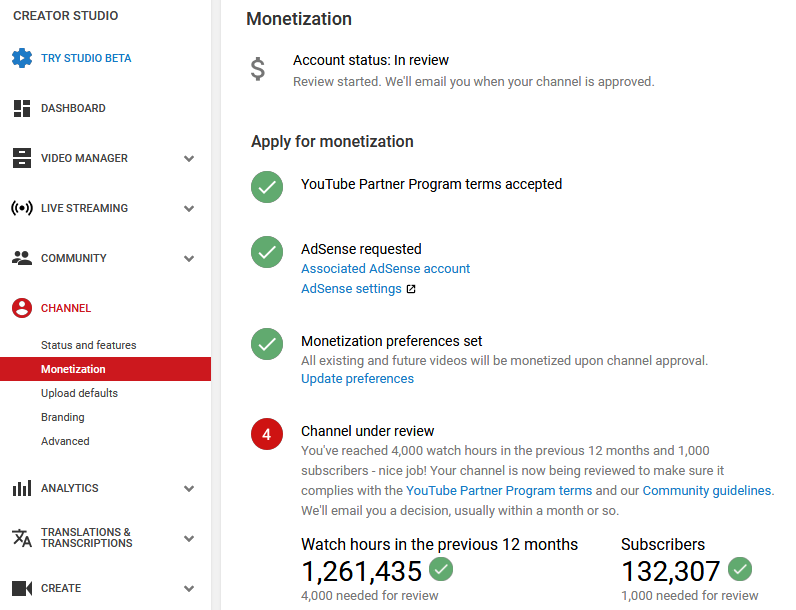Click the Apply for monetization heading
The width and height of the screenshot is (796, 610).
pyautogui.click(x=332, y=142)
